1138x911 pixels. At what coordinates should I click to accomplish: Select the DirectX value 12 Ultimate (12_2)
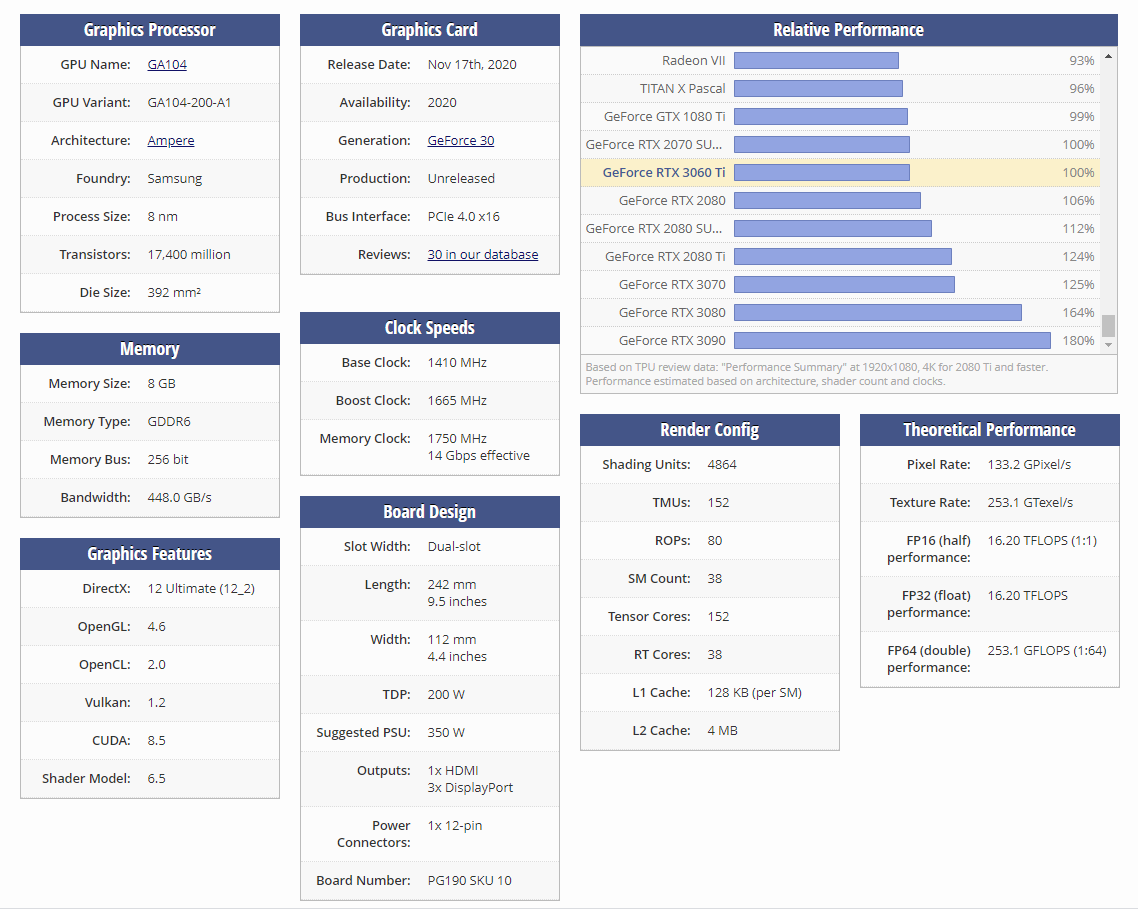(x=201, y=589)
